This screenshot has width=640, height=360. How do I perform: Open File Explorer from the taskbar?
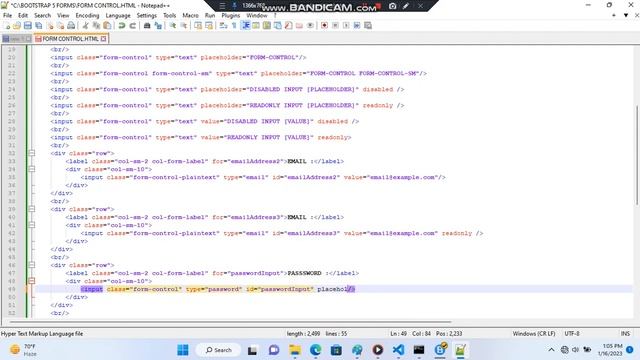coord(295,350)
